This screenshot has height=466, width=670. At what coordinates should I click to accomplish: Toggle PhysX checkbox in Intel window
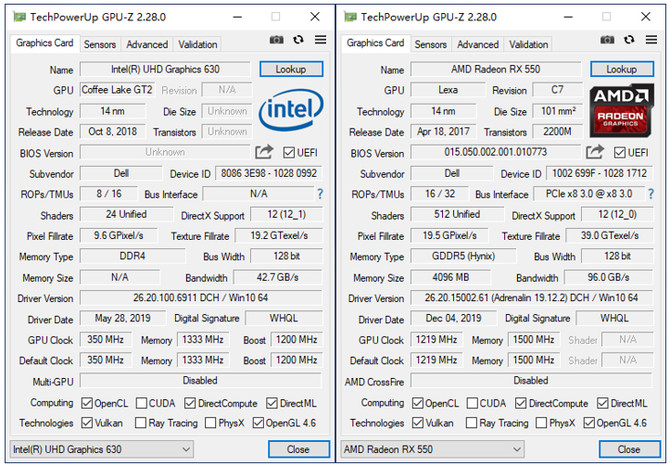210,423
